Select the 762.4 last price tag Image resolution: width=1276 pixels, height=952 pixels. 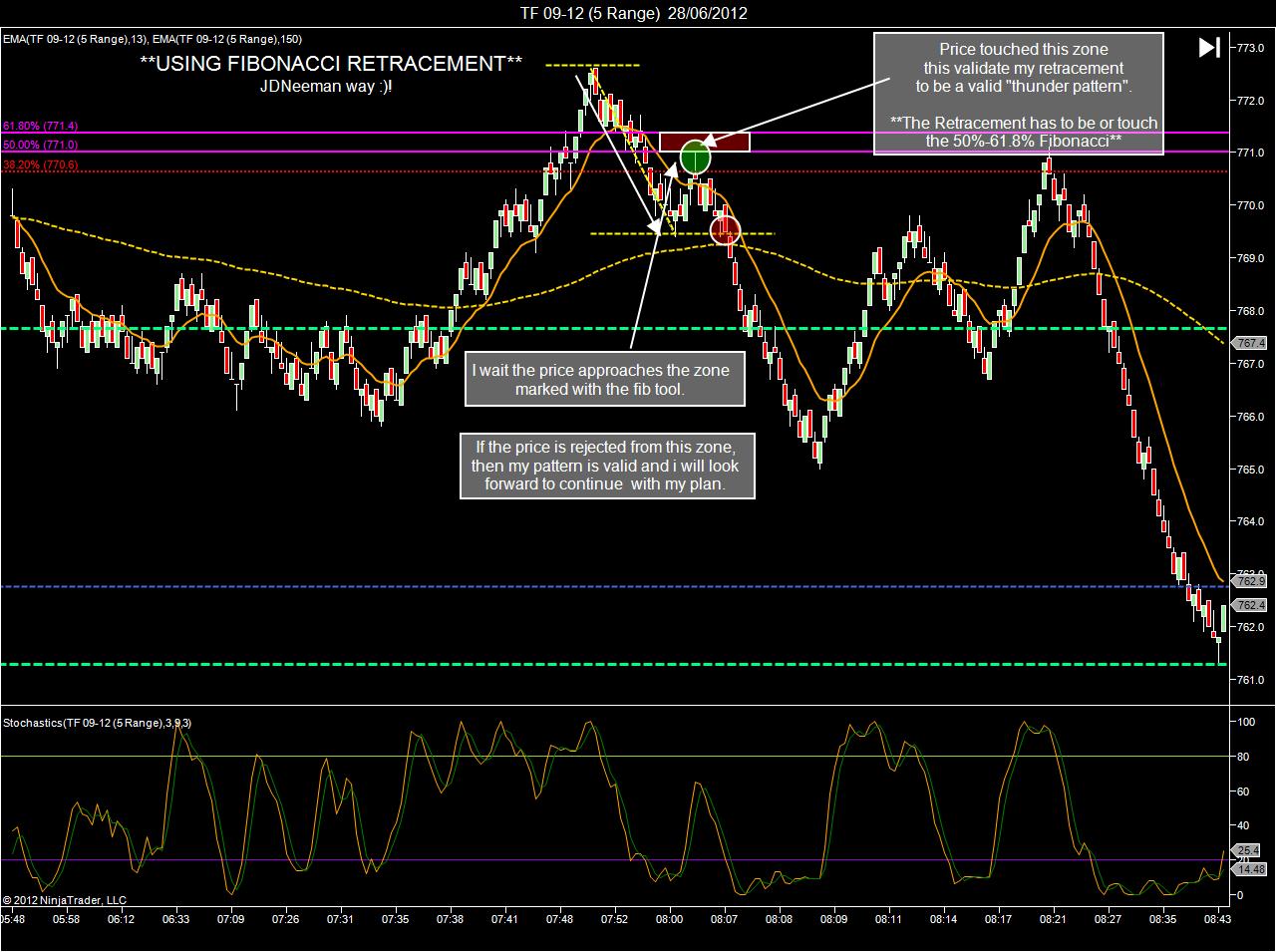(1251, 605)
